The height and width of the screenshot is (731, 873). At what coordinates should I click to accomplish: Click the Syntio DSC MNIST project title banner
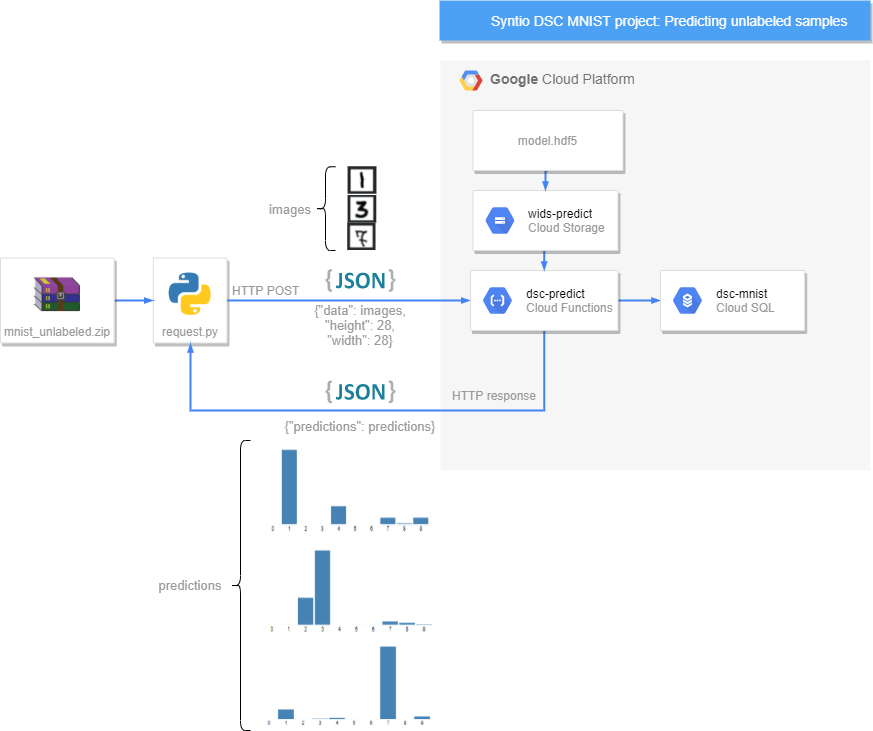point(655,21)
